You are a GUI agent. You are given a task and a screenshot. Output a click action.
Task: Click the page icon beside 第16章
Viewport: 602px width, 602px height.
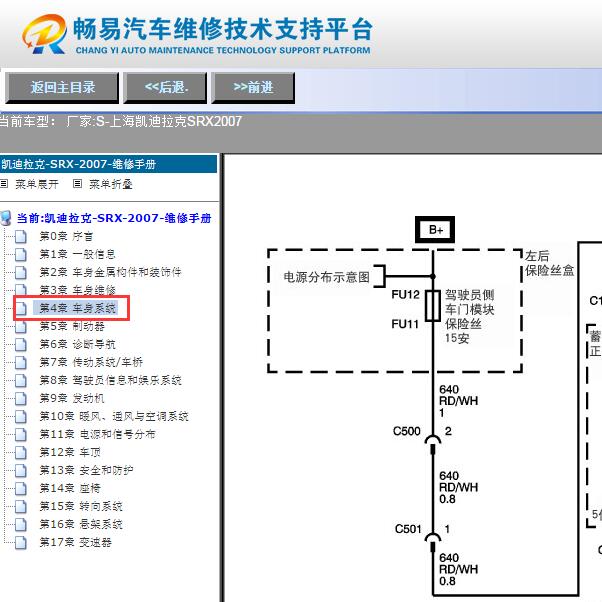(21, 525)
